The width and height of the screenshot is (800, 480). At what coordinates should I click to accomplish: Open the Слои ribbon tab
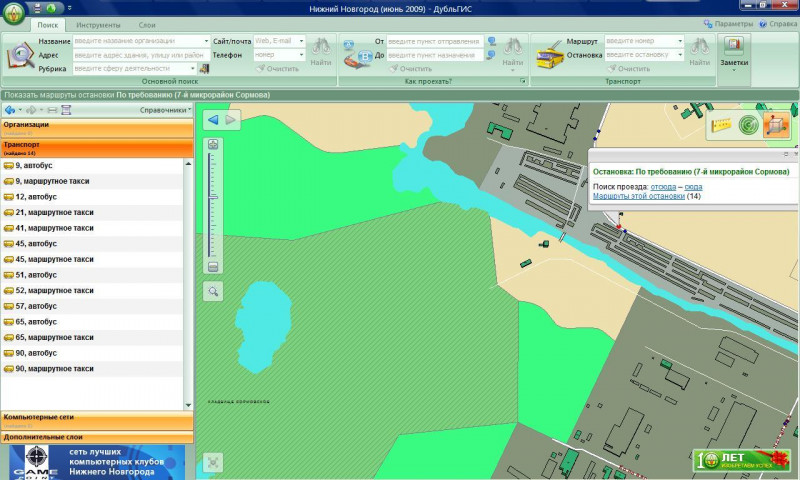point(147,25)
